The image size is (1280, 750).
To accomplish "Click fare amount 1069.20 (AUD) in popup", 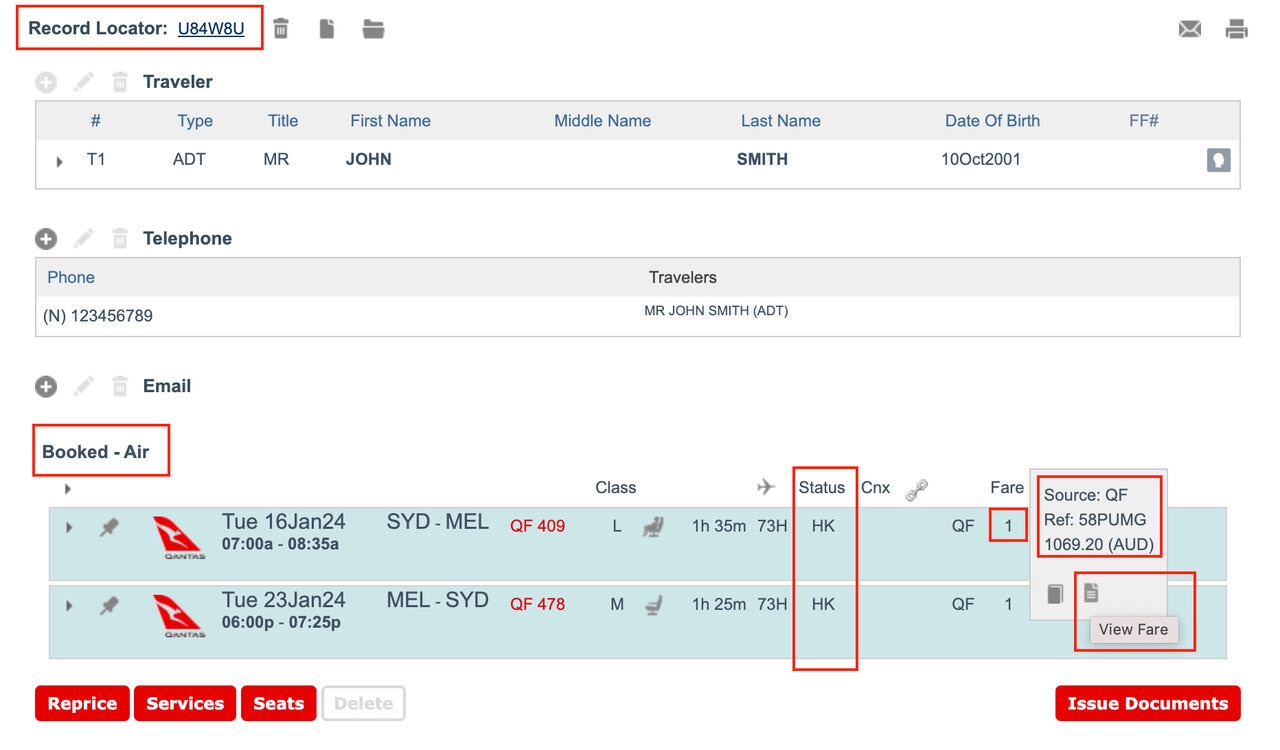I will [1099, 545].
